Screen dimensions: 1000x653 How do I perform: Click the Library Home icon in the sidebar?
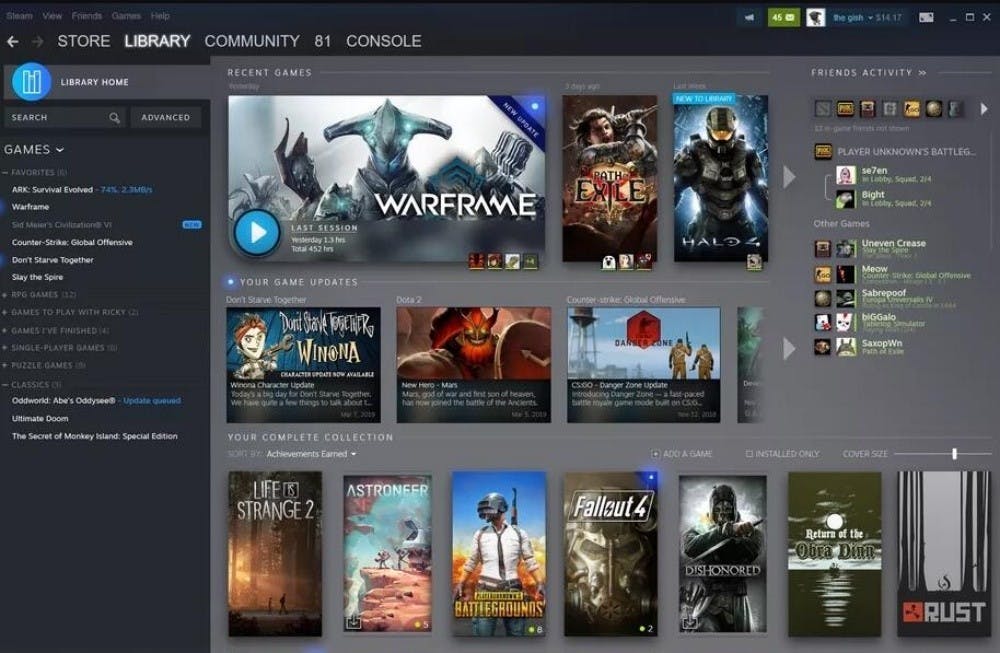click(32, 82)
